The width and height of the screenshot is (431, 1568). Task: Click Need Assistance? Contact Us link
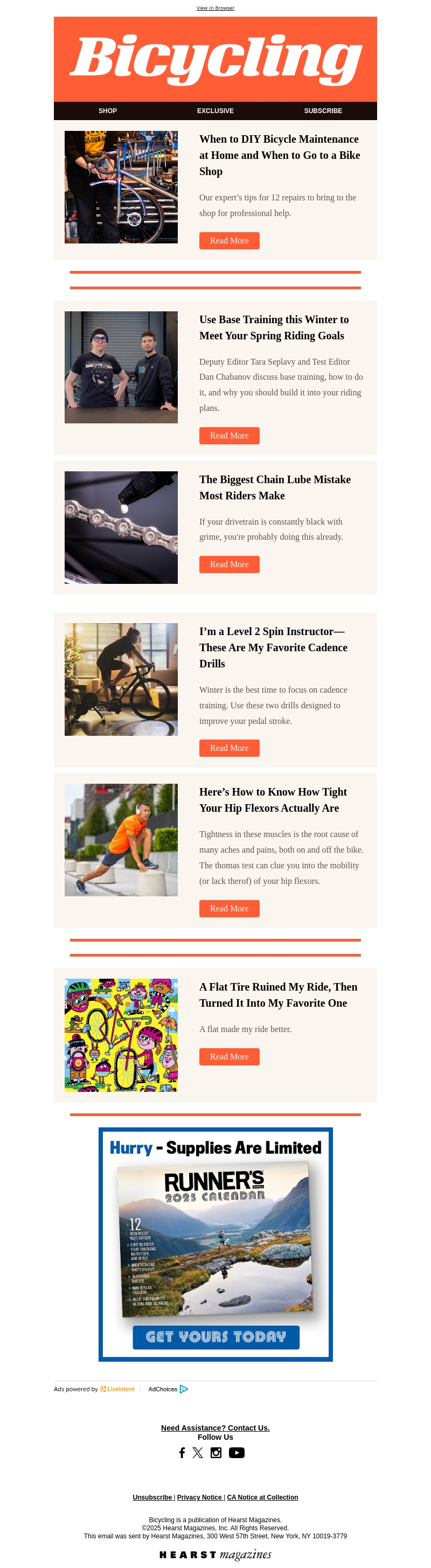(x=215, y=1427)
